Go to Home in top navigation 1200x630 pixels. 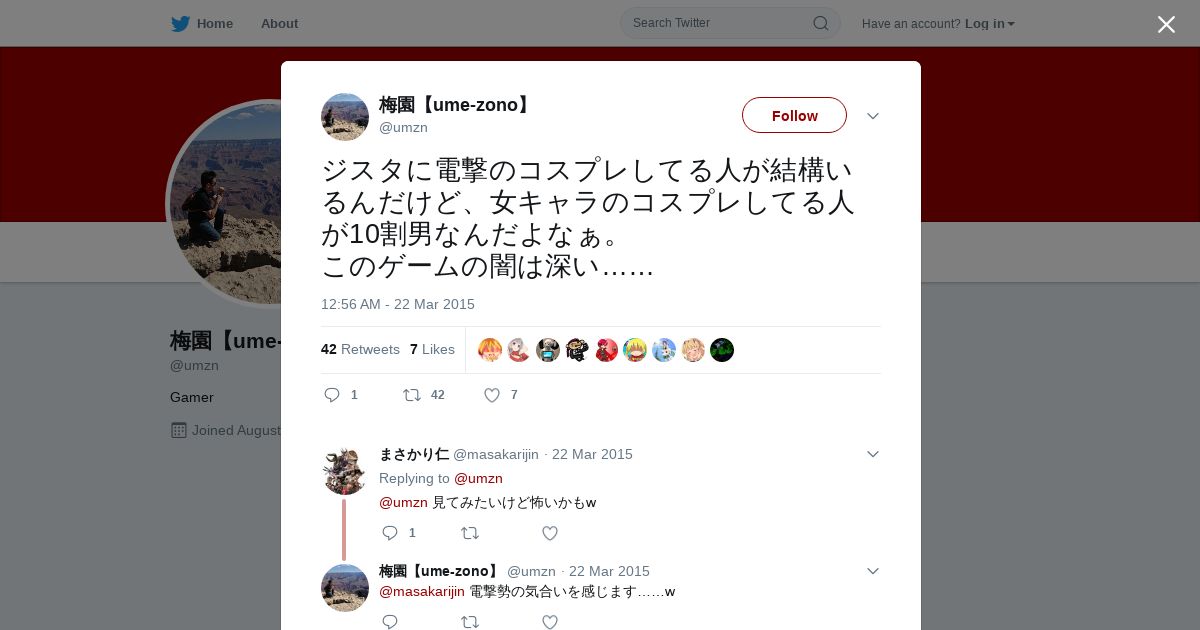click(215, 23)
